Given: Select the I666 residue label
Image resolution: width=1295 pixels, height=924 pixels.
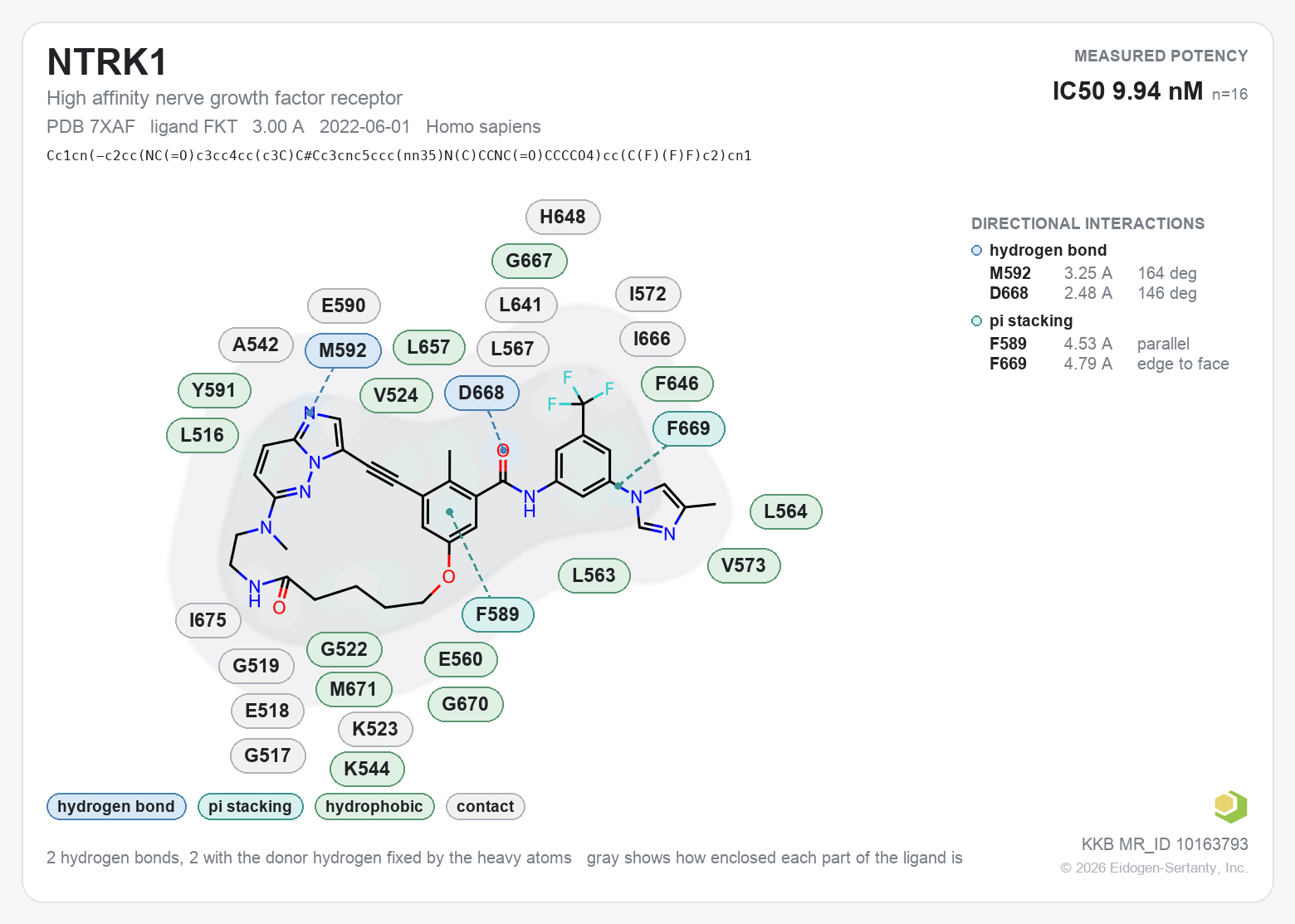Looking at the screenshot, I should point(652,339).
